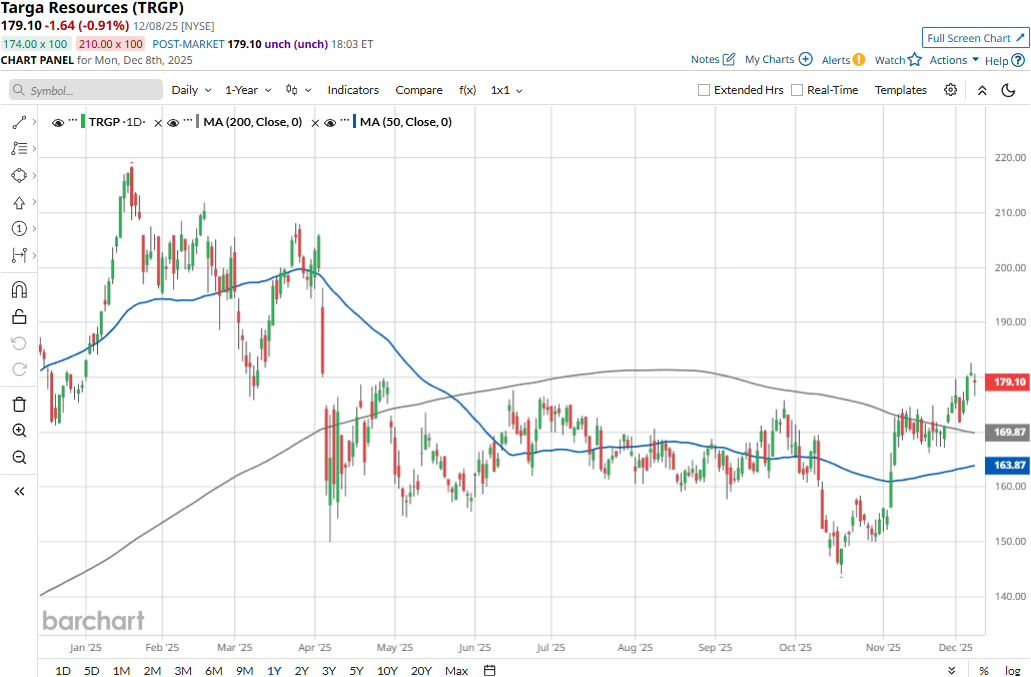Click the Symbol search input field
Image resolution: width=1031 pixels, height=677 pixels.
pyautogui.click(x=86, y=90)
